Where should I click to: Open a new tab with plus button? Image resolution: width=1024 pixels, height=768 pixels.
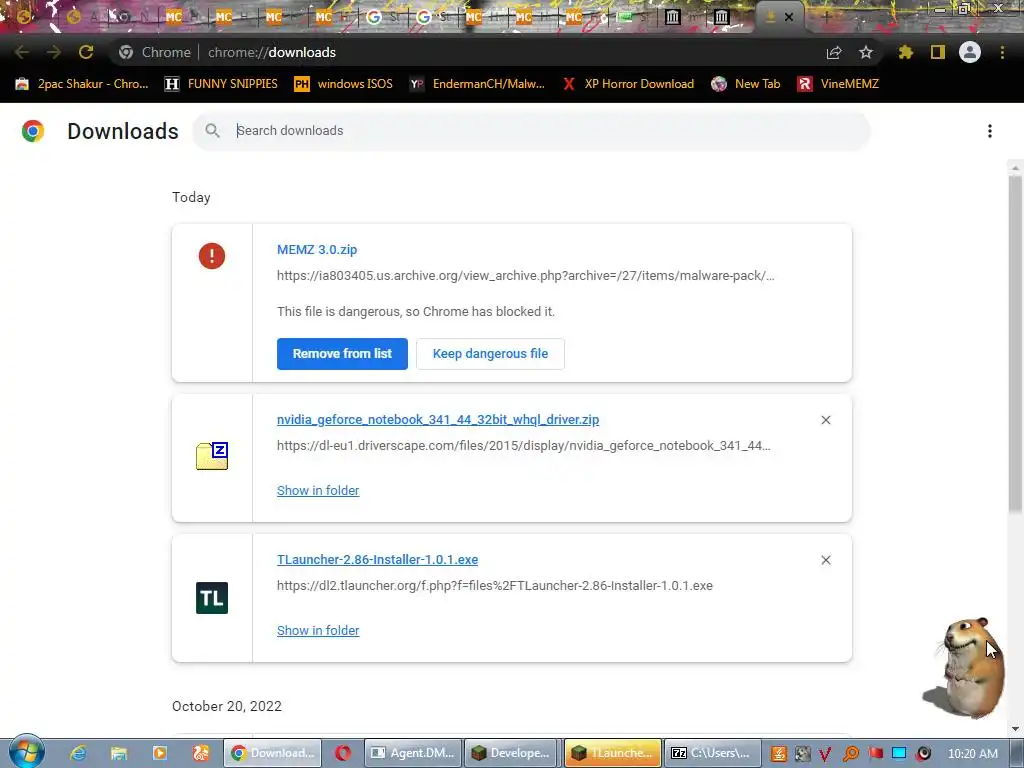(825, 18)
